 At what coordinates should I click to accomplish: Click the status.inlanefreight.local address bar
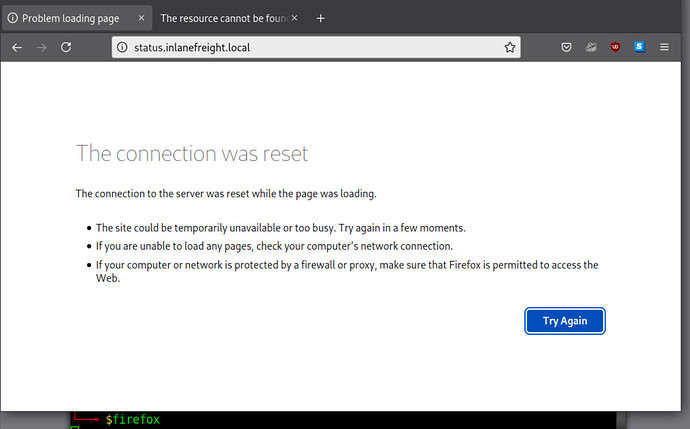(300, 47)
